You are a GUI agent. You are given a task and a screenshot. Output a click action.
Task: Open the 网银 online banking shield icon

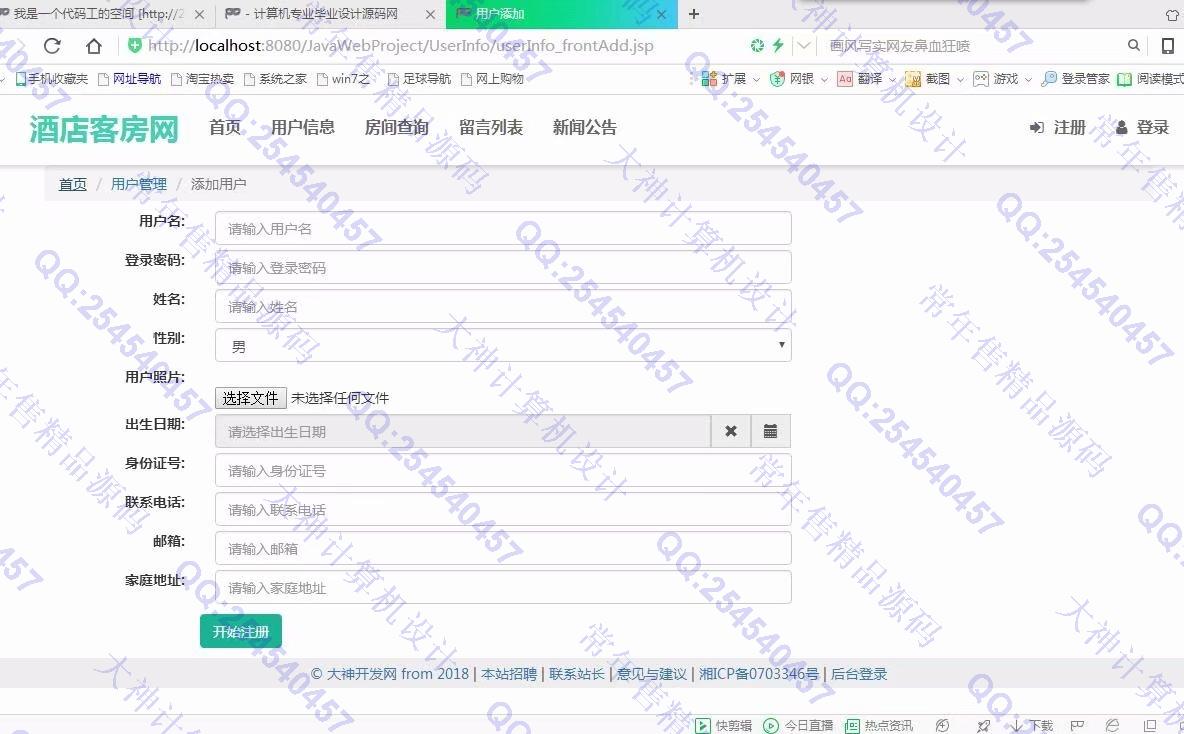click(777, 79)
